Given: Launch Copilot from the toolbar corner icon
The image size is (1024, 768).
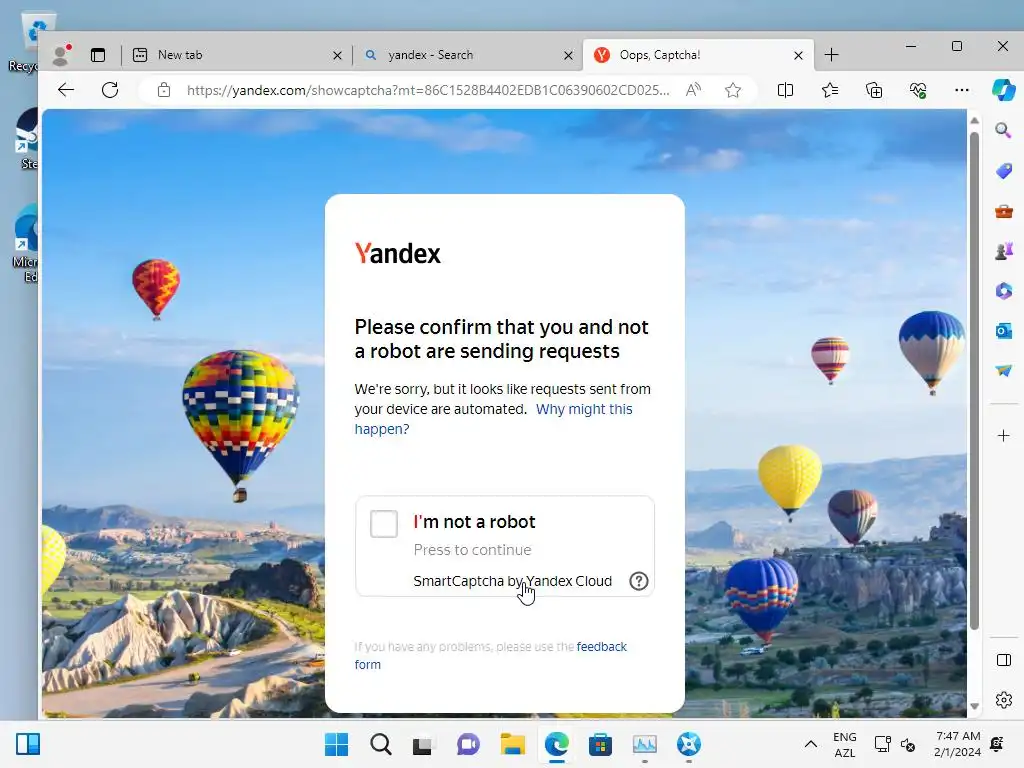Looking at the screenshot, I should [1003, 90].
